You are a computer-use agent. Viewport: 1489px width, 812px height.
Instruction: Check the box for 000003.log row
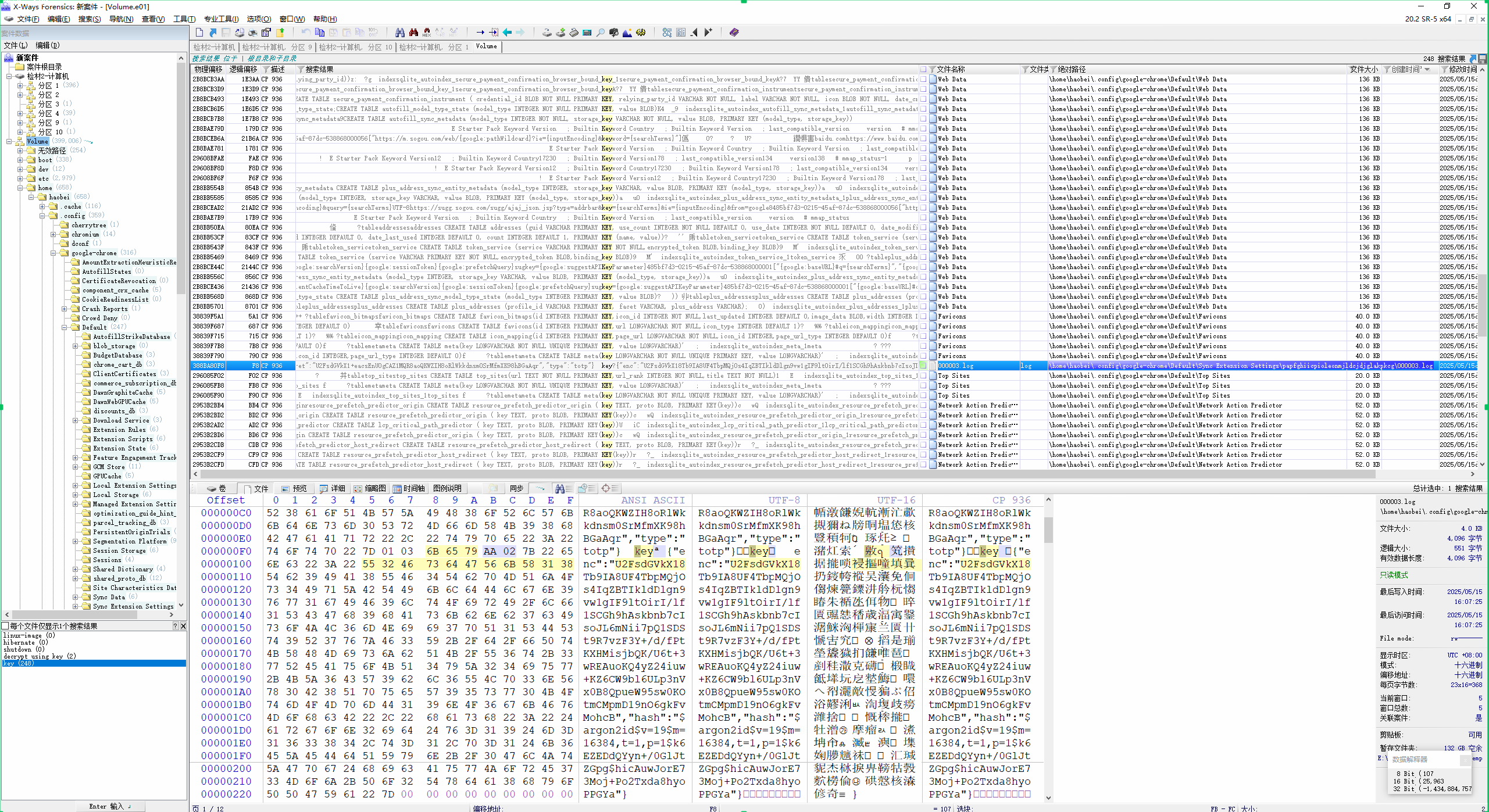[923, 366]
